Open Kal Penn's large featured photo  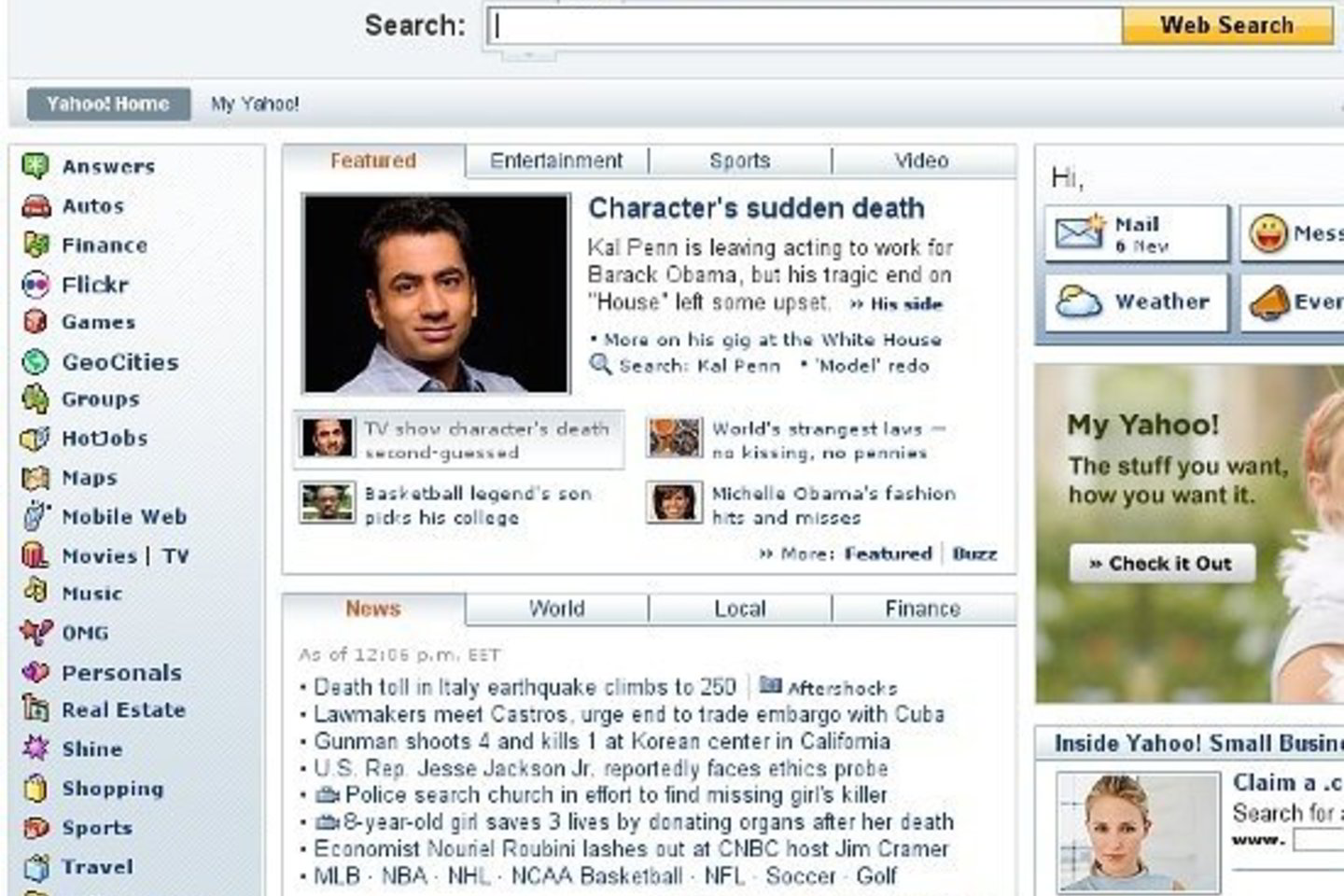tap(436, 294)
